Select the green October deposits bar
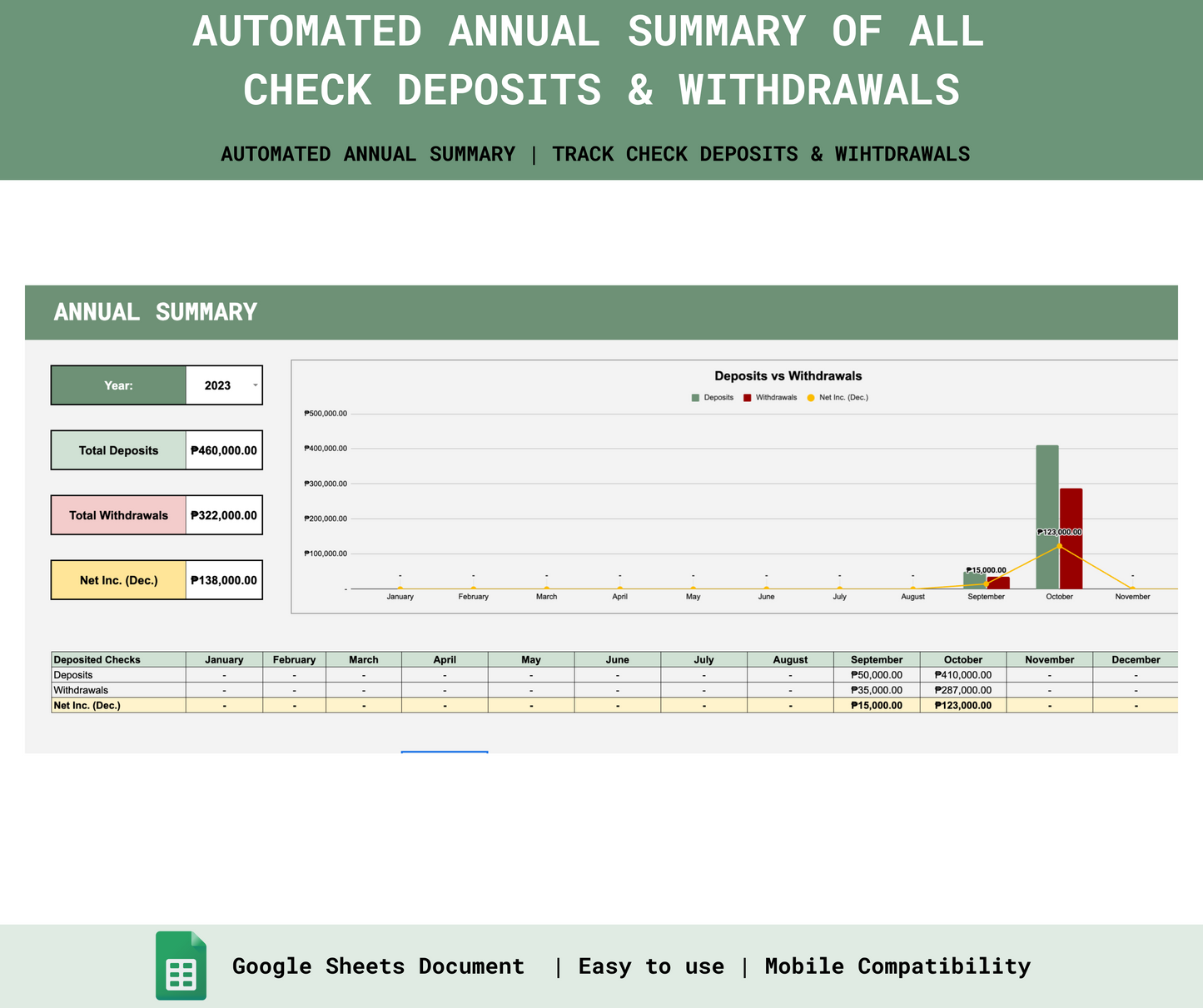The height and width of the screenshot is (1008, 1203). click(x=1047, y=516)
